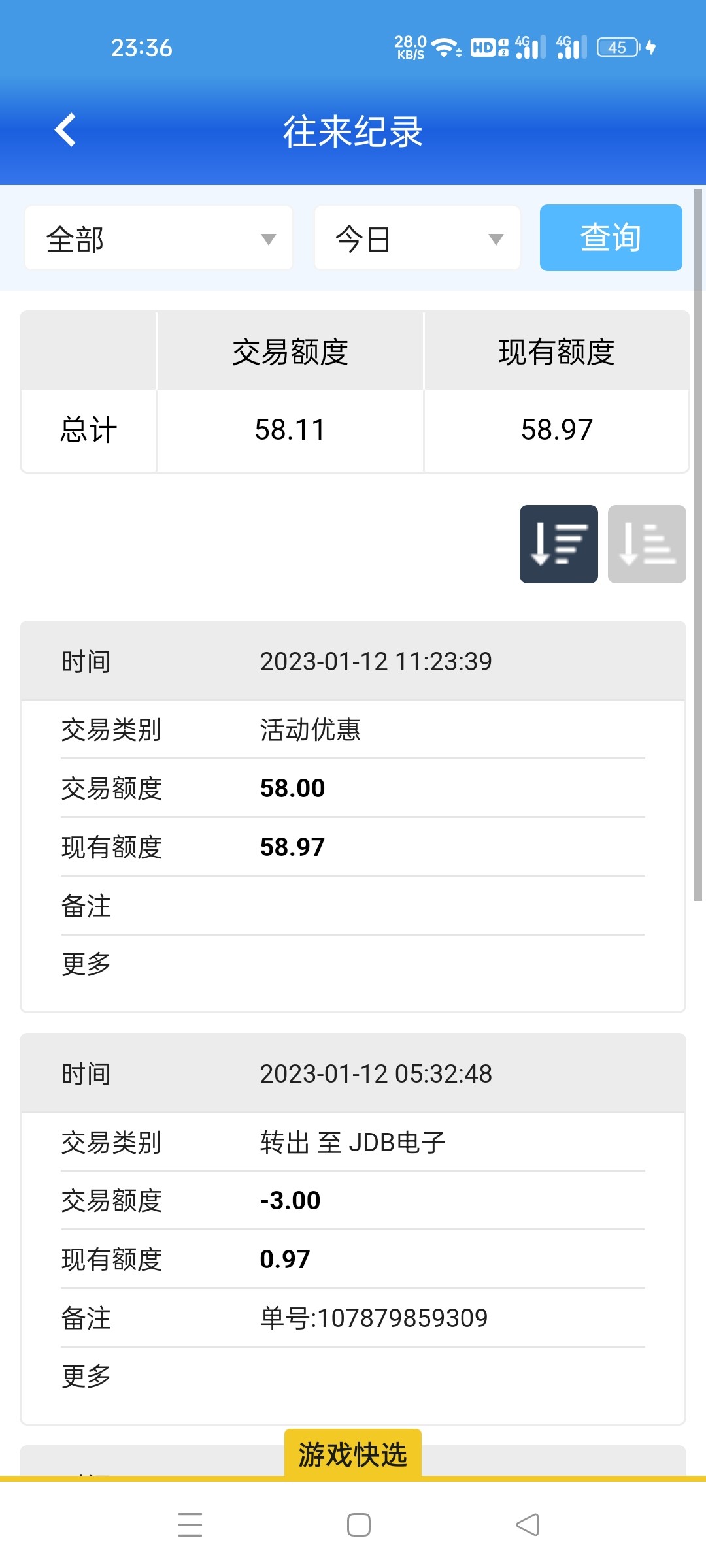
Task: Tap the 交易额度 column header
Action: click(x=290, y=352)
